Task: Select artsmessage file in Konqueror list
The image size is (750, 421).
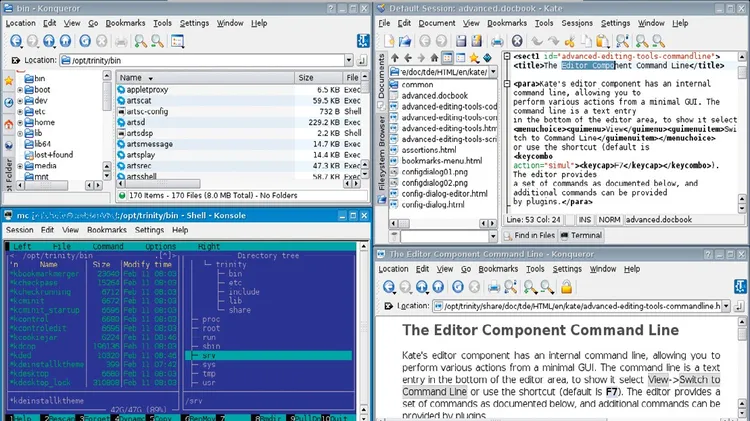Action: click(149, 144)
